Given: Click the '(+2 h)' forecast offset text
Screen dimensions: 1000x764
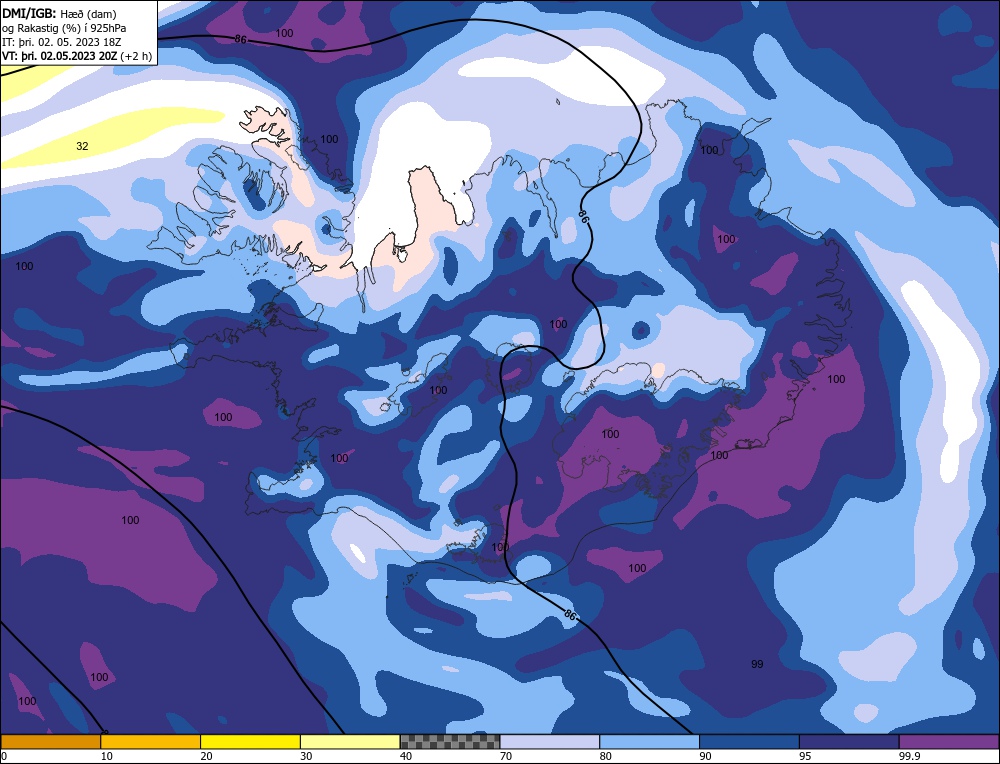Looking at the screenshot, I should tap(136, 56).
